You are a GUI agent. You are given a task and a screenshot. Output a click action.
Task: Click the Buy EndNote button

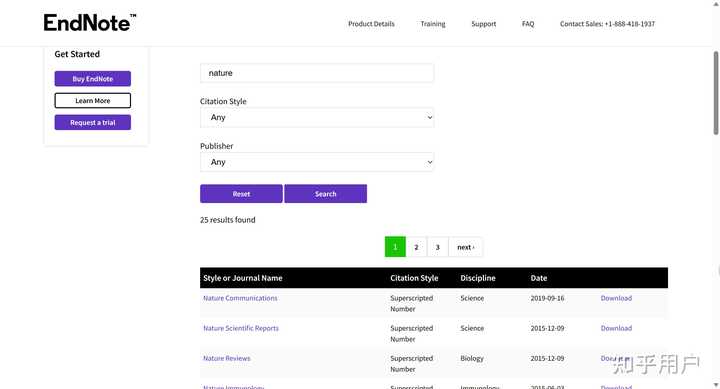[x=93, y=79]
